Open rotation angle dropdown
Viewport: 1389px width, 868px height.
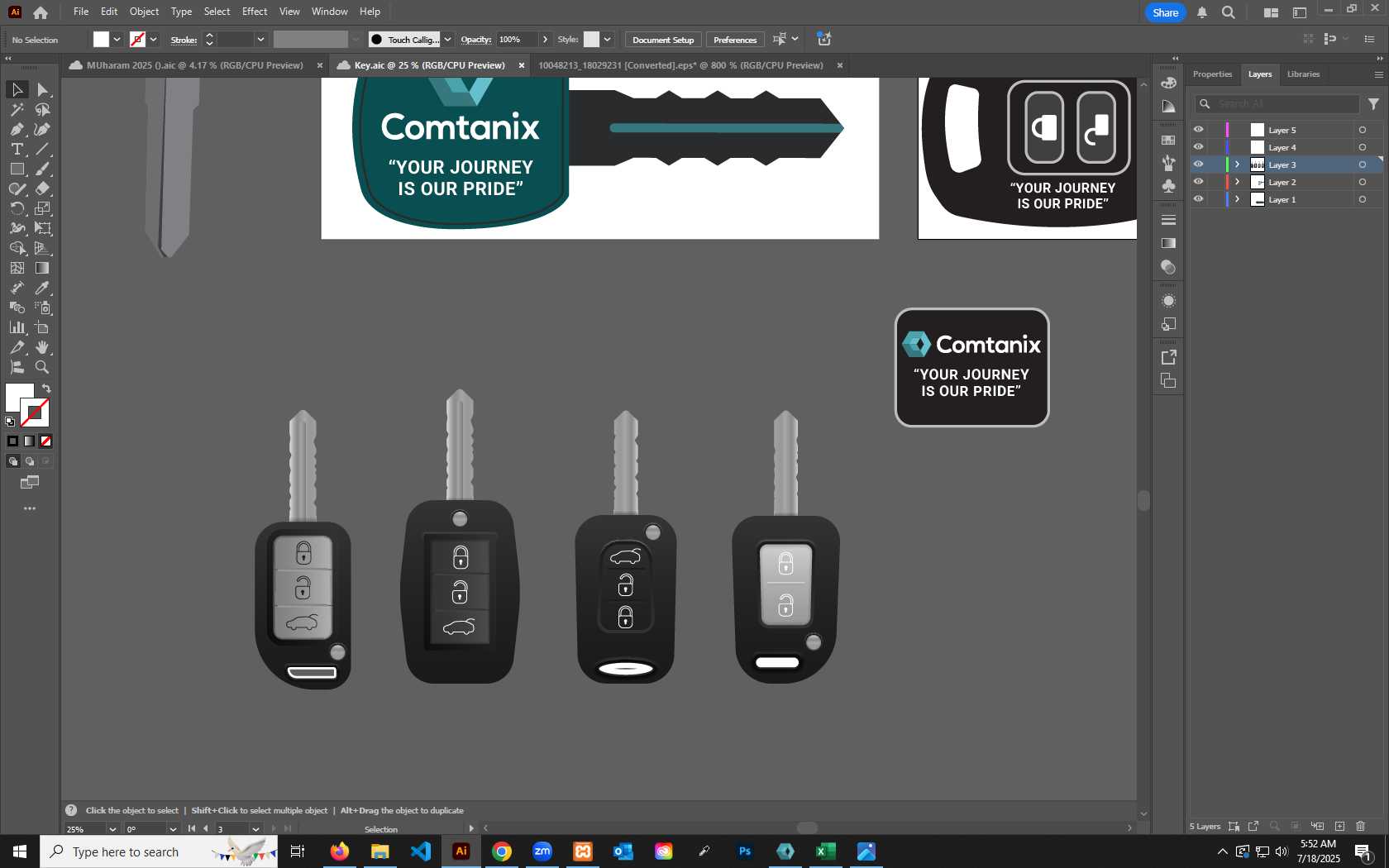click(x=173, y=829)
